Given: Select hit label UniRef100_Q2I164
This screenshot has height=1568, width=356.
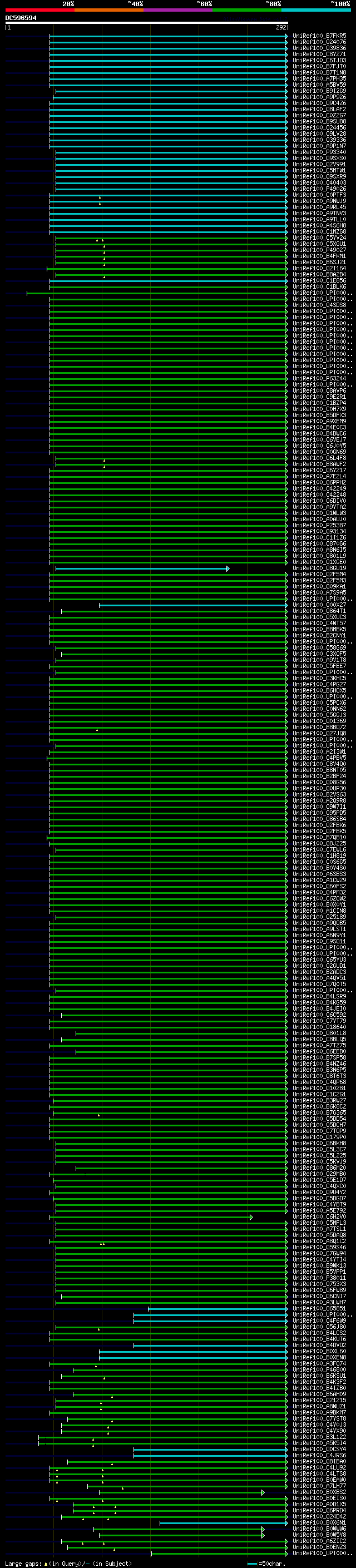Looking at the screenshot, I should tap(319, 269).
